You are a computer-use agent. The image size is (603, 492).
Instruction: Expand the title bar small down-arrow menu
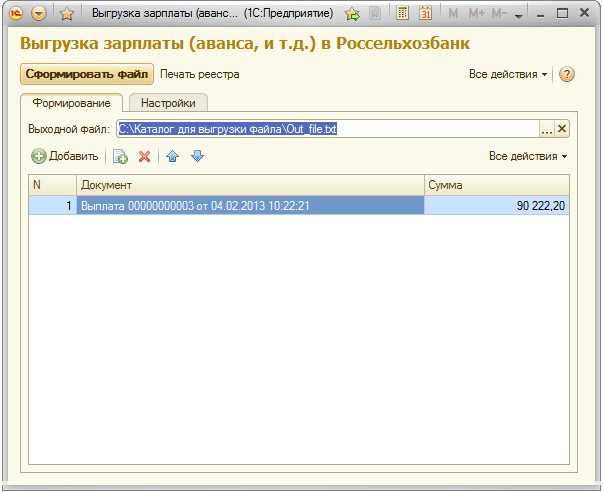[x=519, y=16]
